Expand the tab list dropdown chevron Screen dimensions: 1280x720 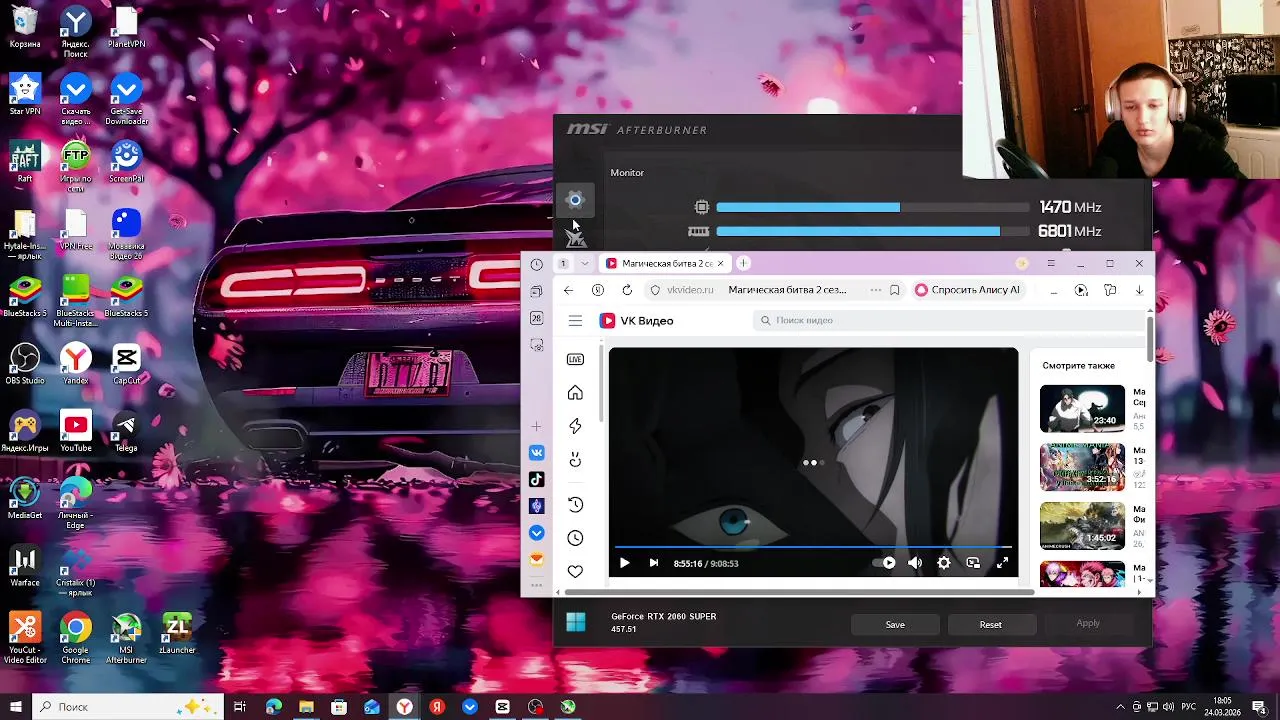(585, 264)
